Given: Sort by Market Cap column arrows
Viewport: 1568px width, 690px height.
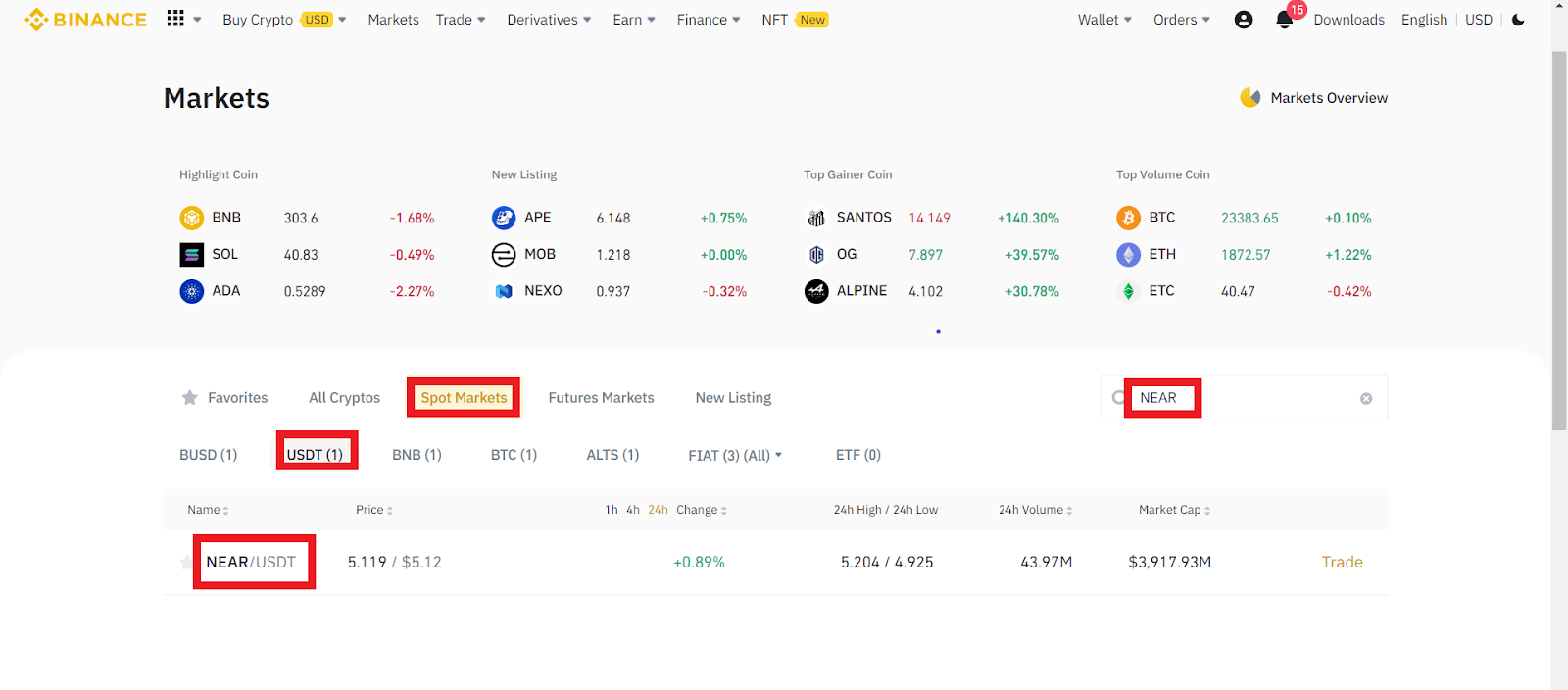Looking at the screenshot, I should tap(1207, 511).
